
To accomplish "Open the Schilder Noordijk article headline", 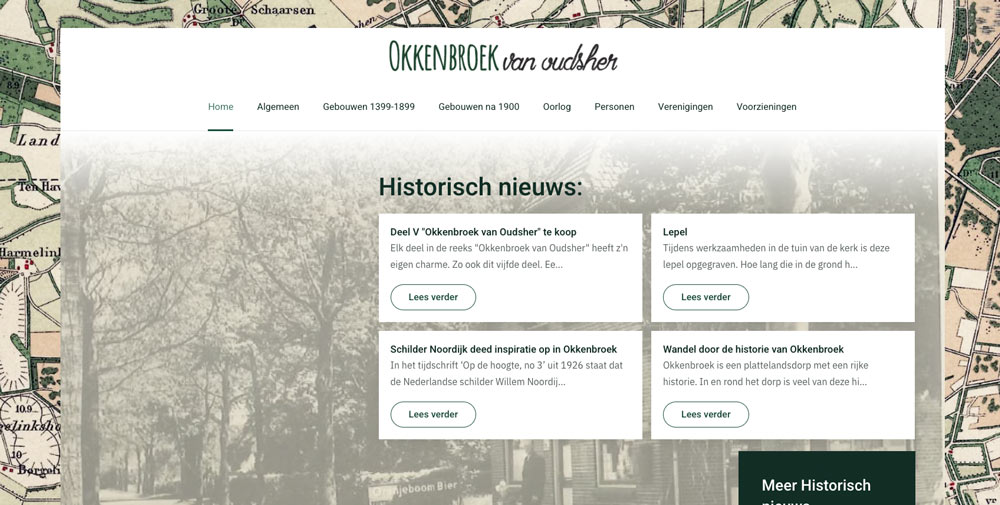I will [503, 349].
